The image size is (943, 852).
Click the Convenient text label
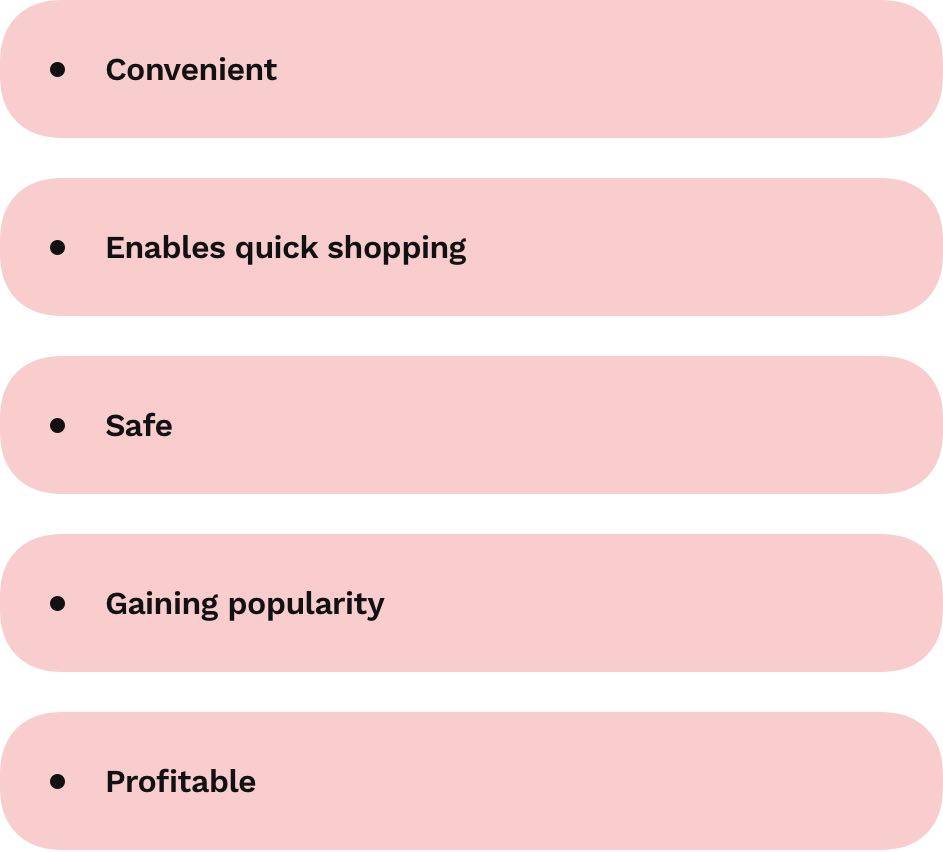coord(191,70)
